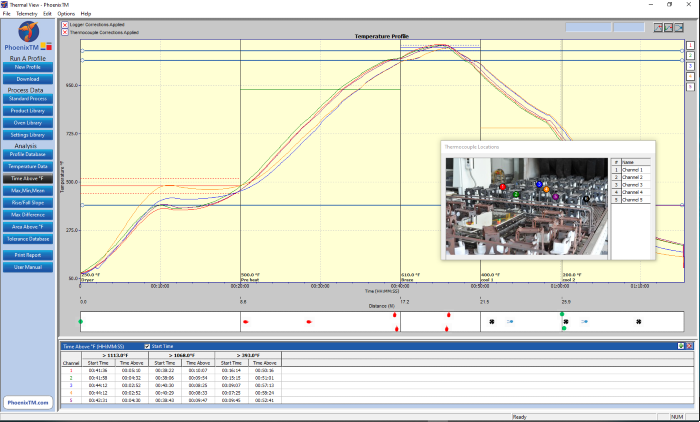Open the Oven Library
The width and height of the screenshot is (700, 422).
click(28, 123)
